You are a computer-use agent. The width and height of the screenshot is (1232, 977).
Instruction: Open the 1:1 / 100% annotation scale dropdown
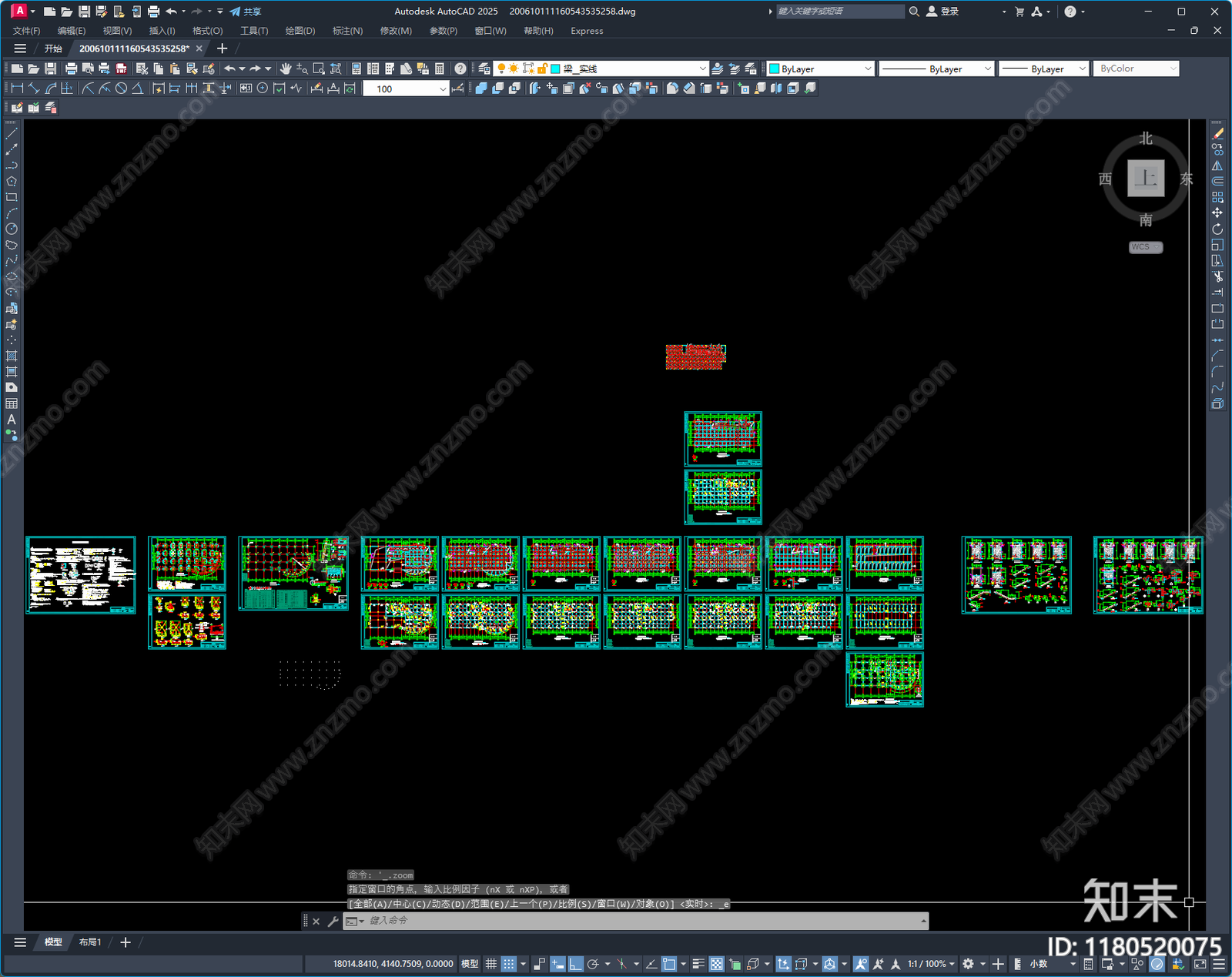click(932, 964)
